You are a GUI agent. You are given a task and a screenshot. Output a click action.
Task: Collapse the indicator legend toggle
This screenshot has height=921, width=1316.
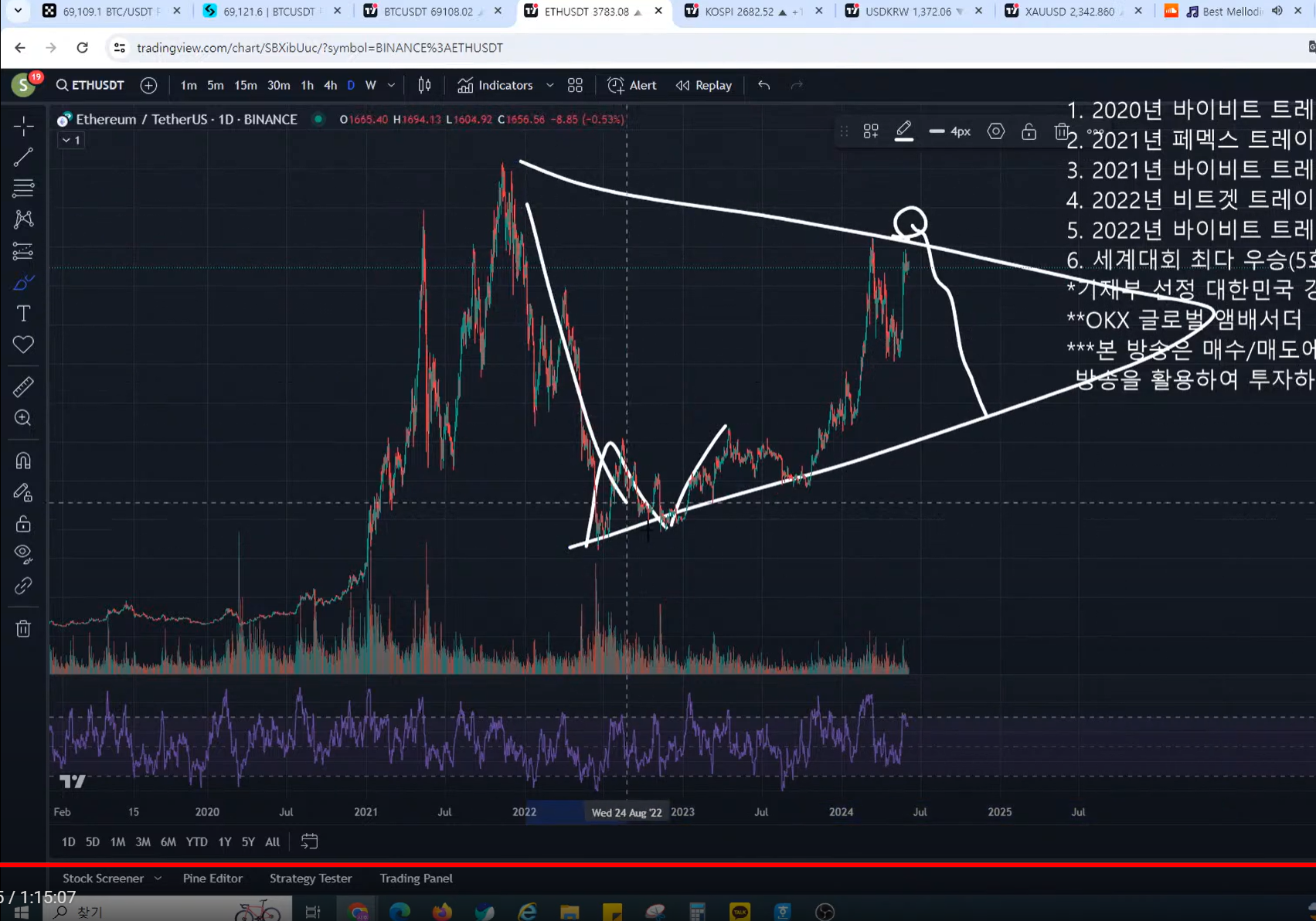70,140
